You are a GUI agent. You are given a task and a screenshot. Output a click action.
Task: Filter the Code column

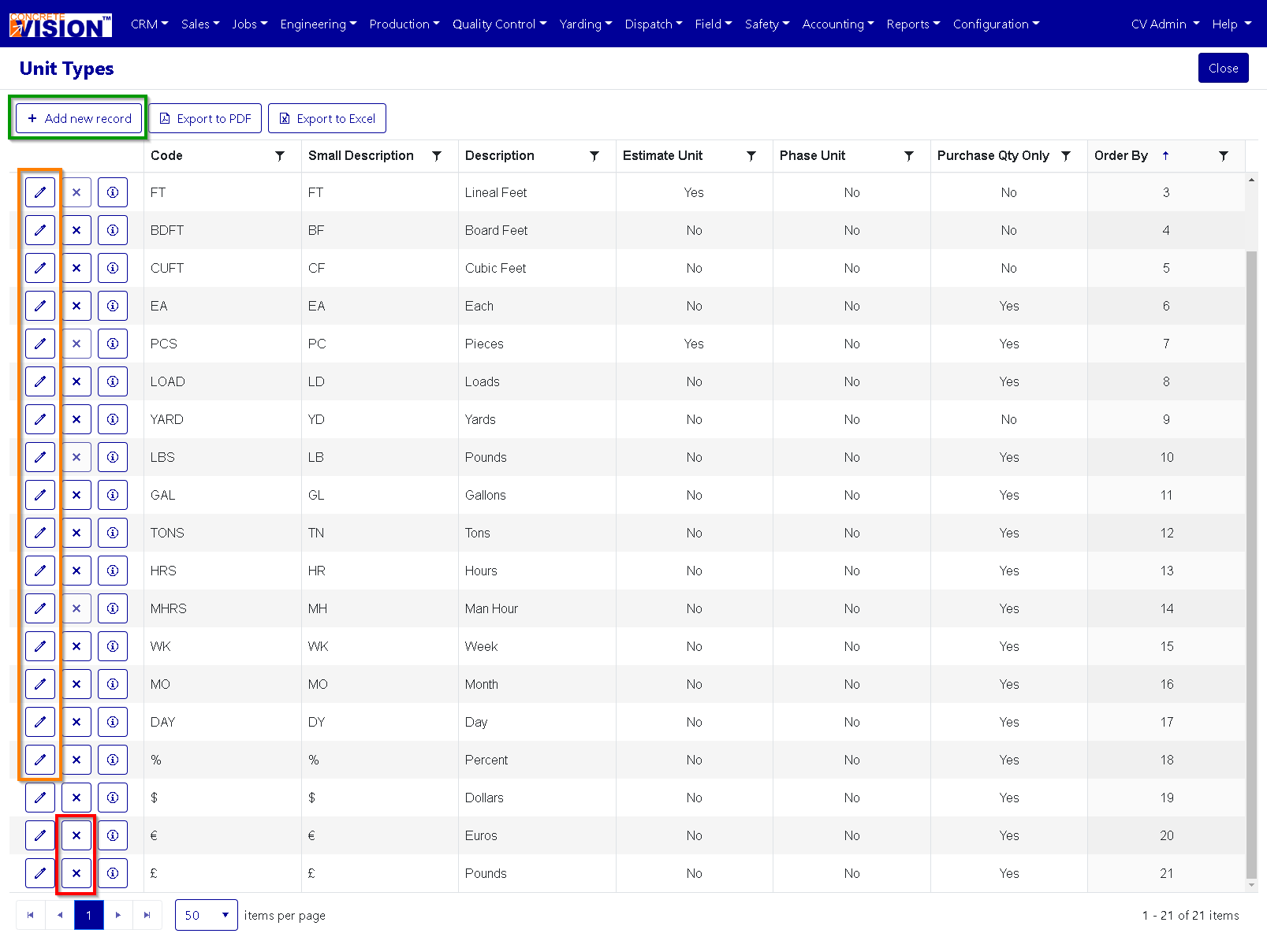pyautogui.click(x=280, y=156)
